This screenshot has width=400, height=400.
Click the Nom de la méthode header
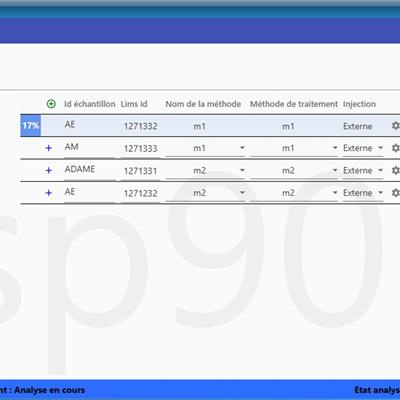(203, 104)
